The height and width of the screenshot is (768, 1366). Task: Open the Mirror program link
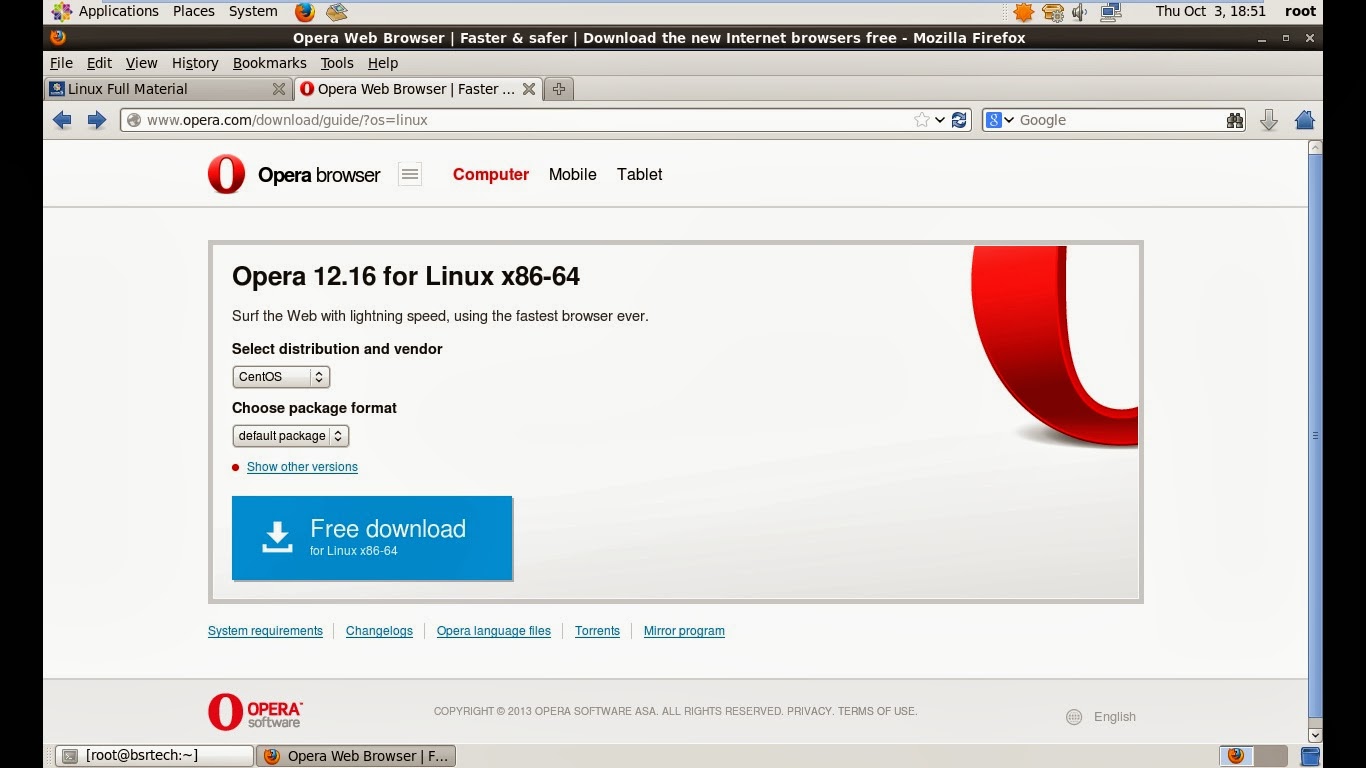(x=684, y=631)
